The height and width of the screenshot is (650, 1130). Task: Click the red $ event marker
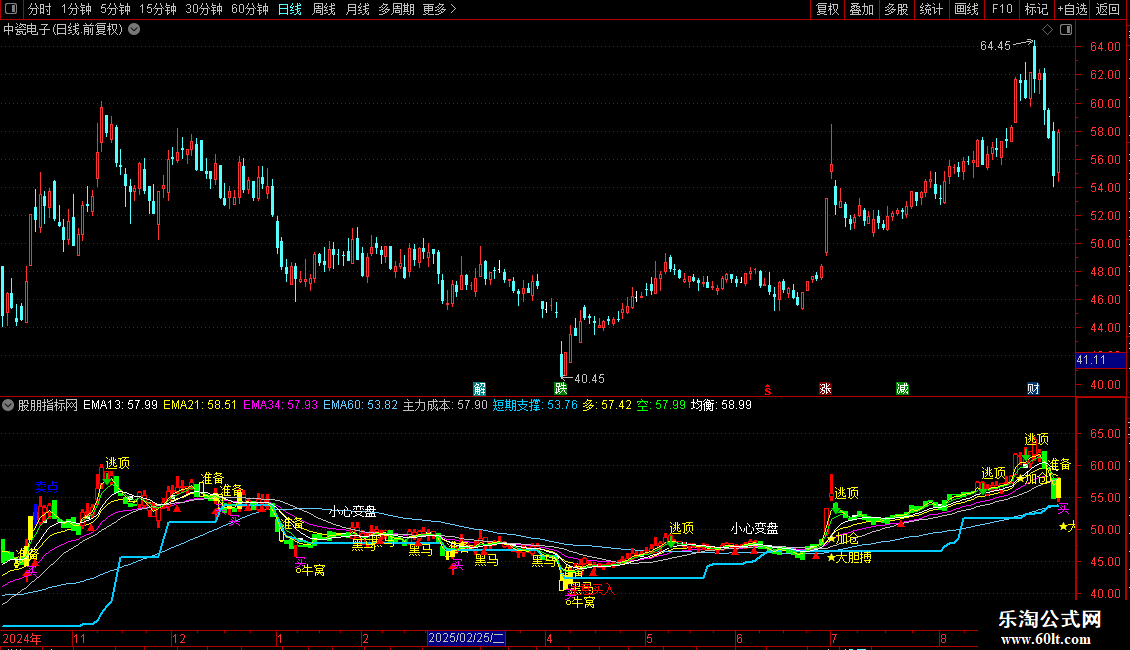click(768, 390)
